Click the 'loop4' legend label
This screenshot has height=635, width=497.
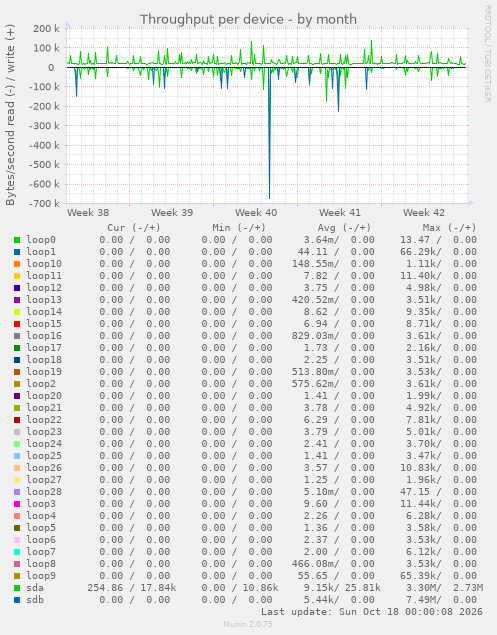(x=41, y=516)
